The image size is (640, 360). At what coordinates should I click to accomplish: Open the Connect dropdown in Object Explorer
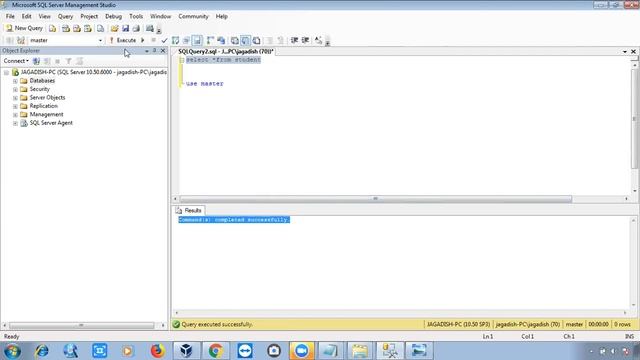pos(16,61)
